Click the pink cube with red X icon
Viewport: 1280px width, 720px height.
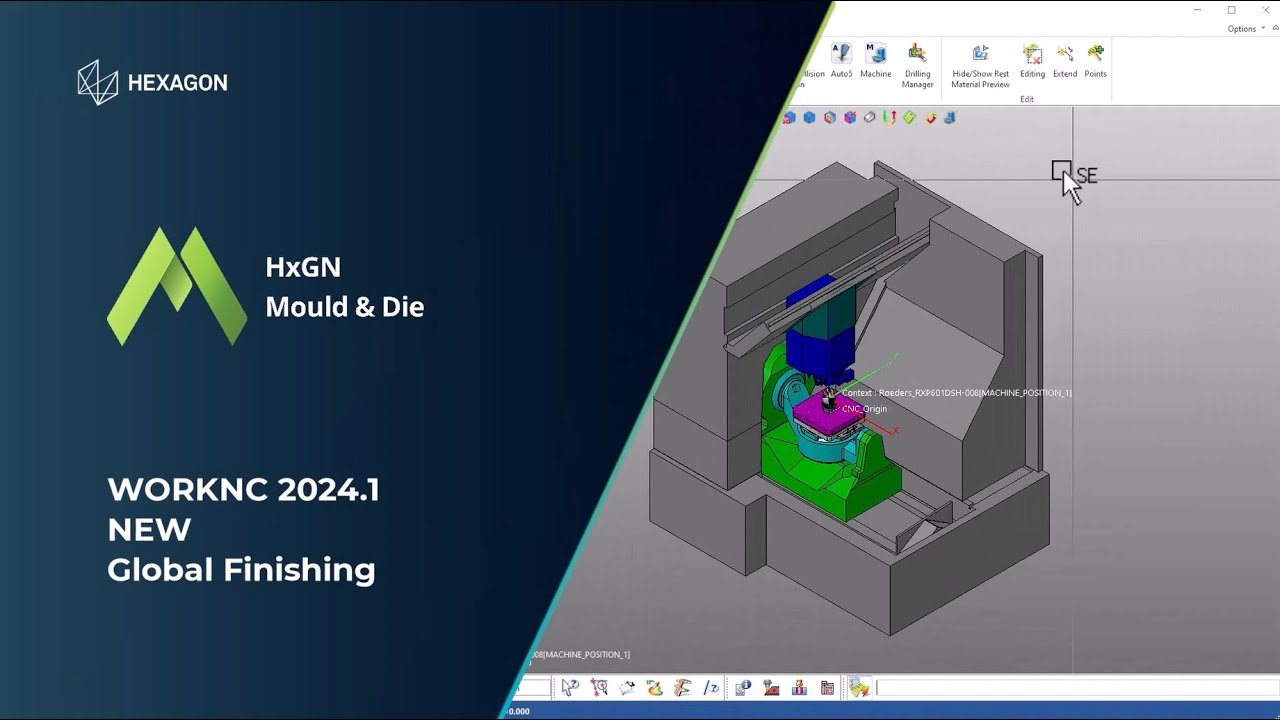click(850, 118)
